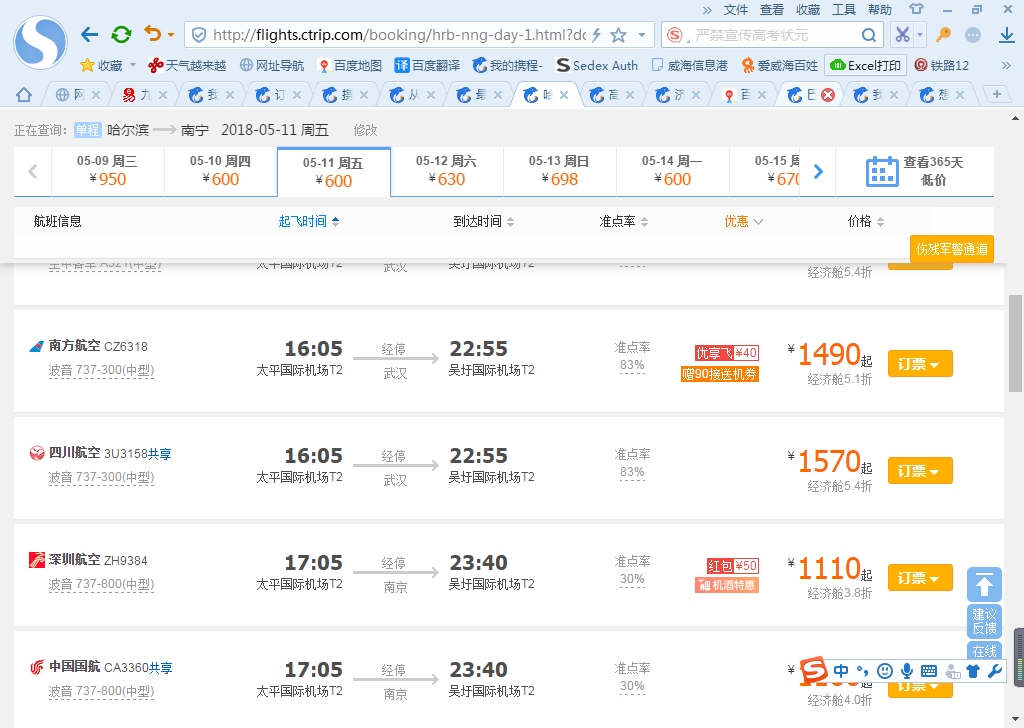Open the 文件 menu
The width and height of the screenshot is (1024, 728).
pos(736,10)
